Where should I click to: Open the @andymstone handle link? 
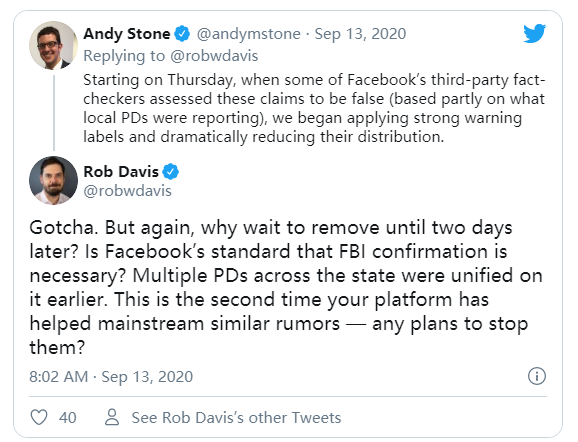click(249, 34)
